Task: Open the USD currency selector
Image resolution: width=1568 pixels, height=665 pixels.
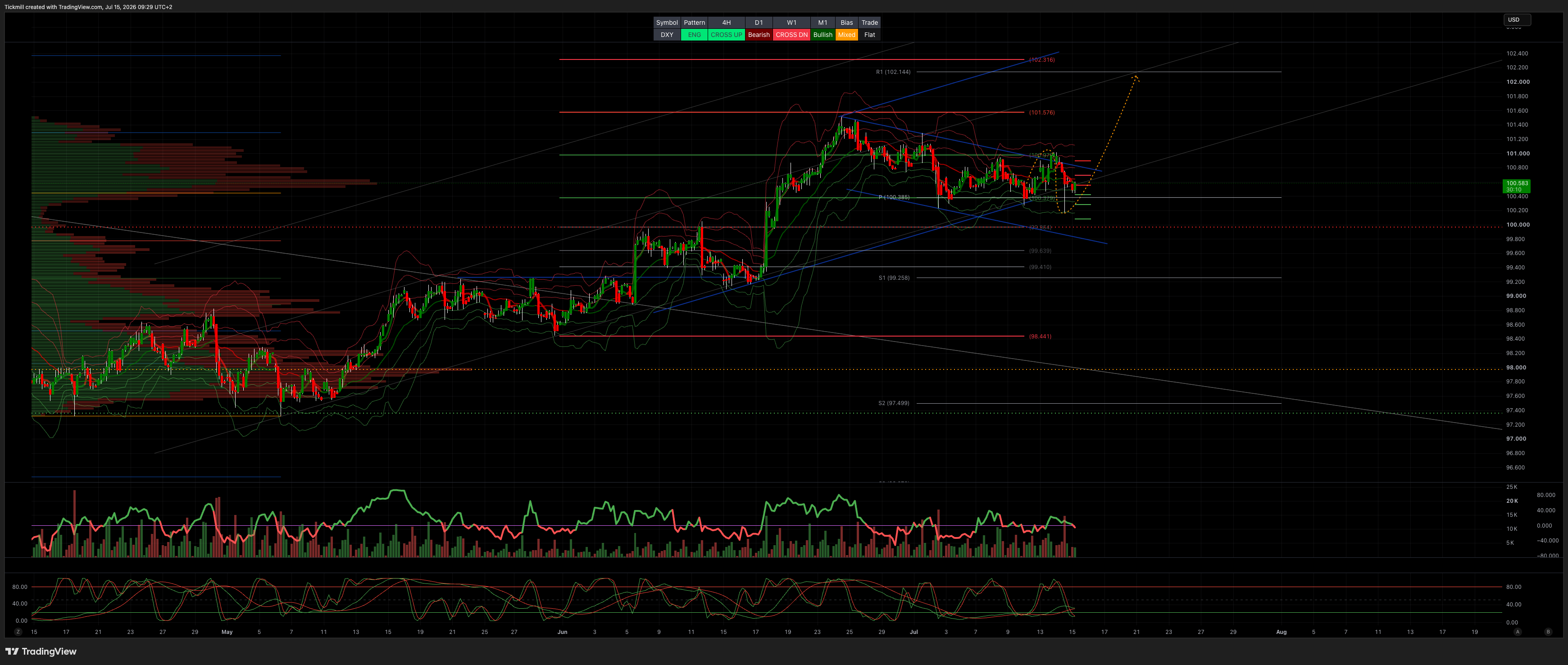Action: click(1517, 19)
